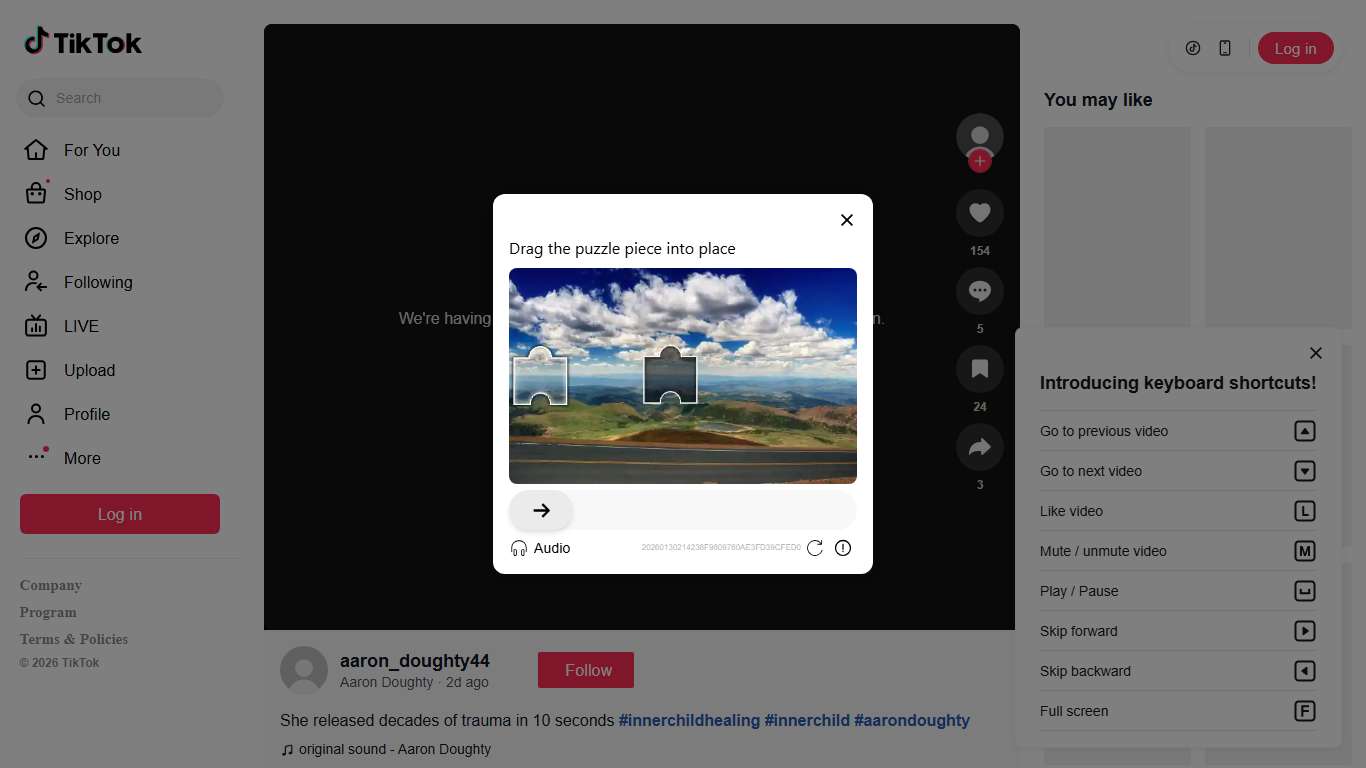Open the comments bubble icon
The image size is (1366, 768).
[979, 291]
